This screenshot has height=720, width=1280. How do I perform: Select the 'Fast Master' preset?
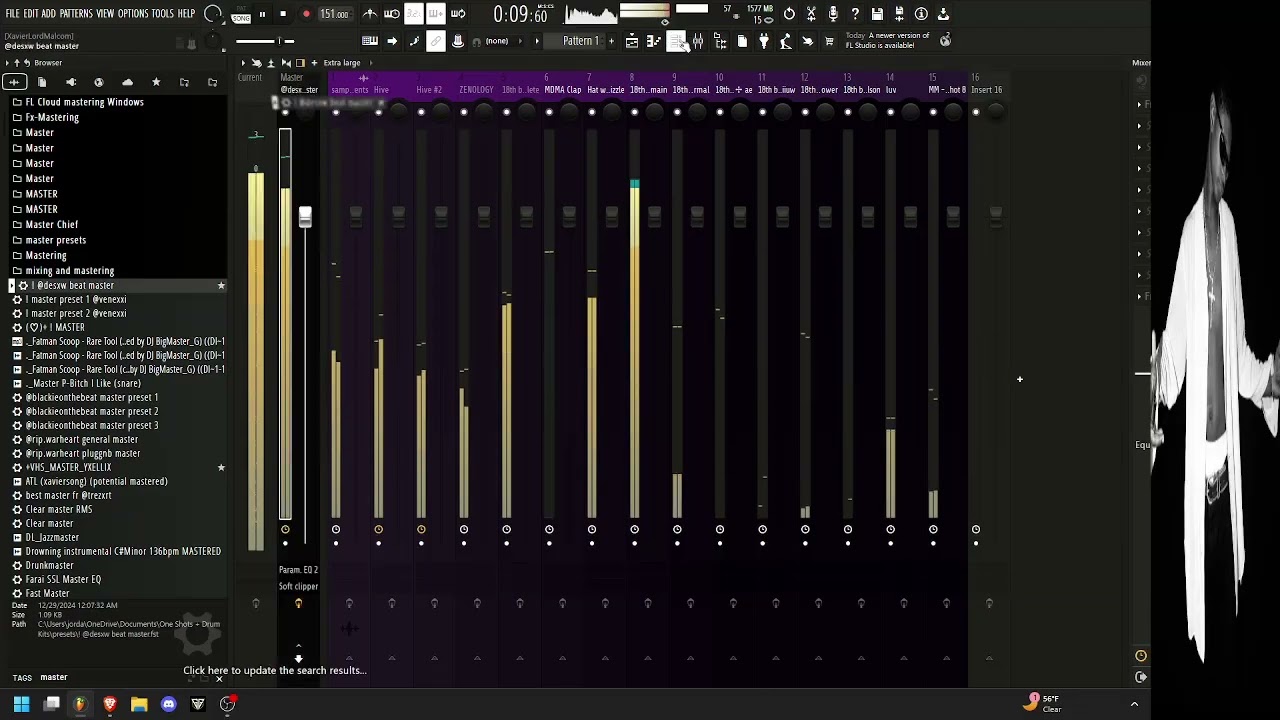[x=47, y=594]
